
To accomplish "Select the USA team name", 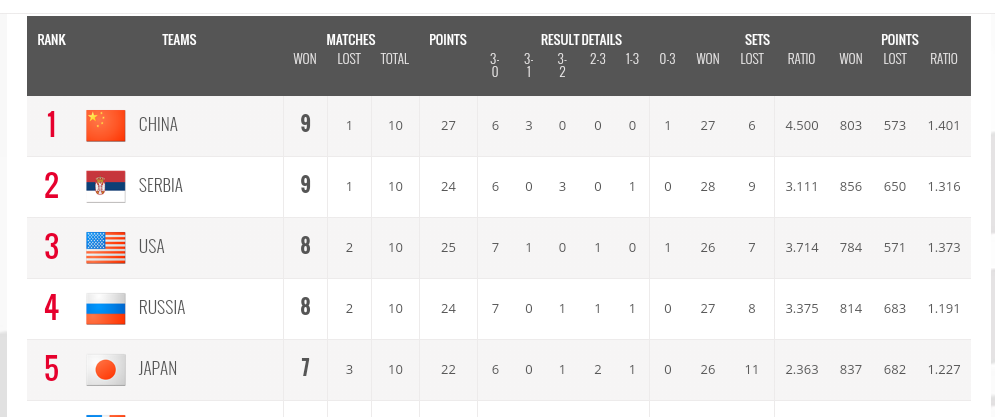I will pos(152,247).
